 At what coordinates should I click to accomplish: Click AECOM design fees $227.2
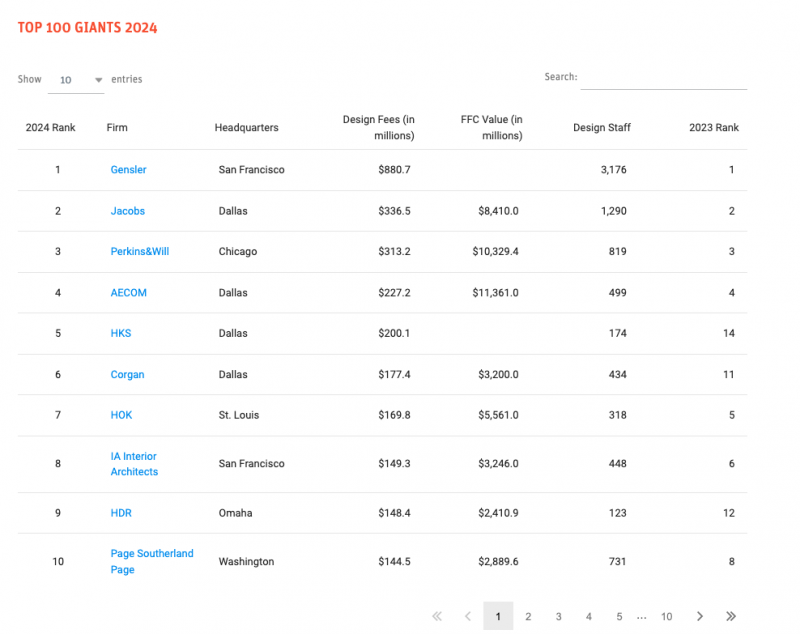pyautogui.click(x=394, y=293)
